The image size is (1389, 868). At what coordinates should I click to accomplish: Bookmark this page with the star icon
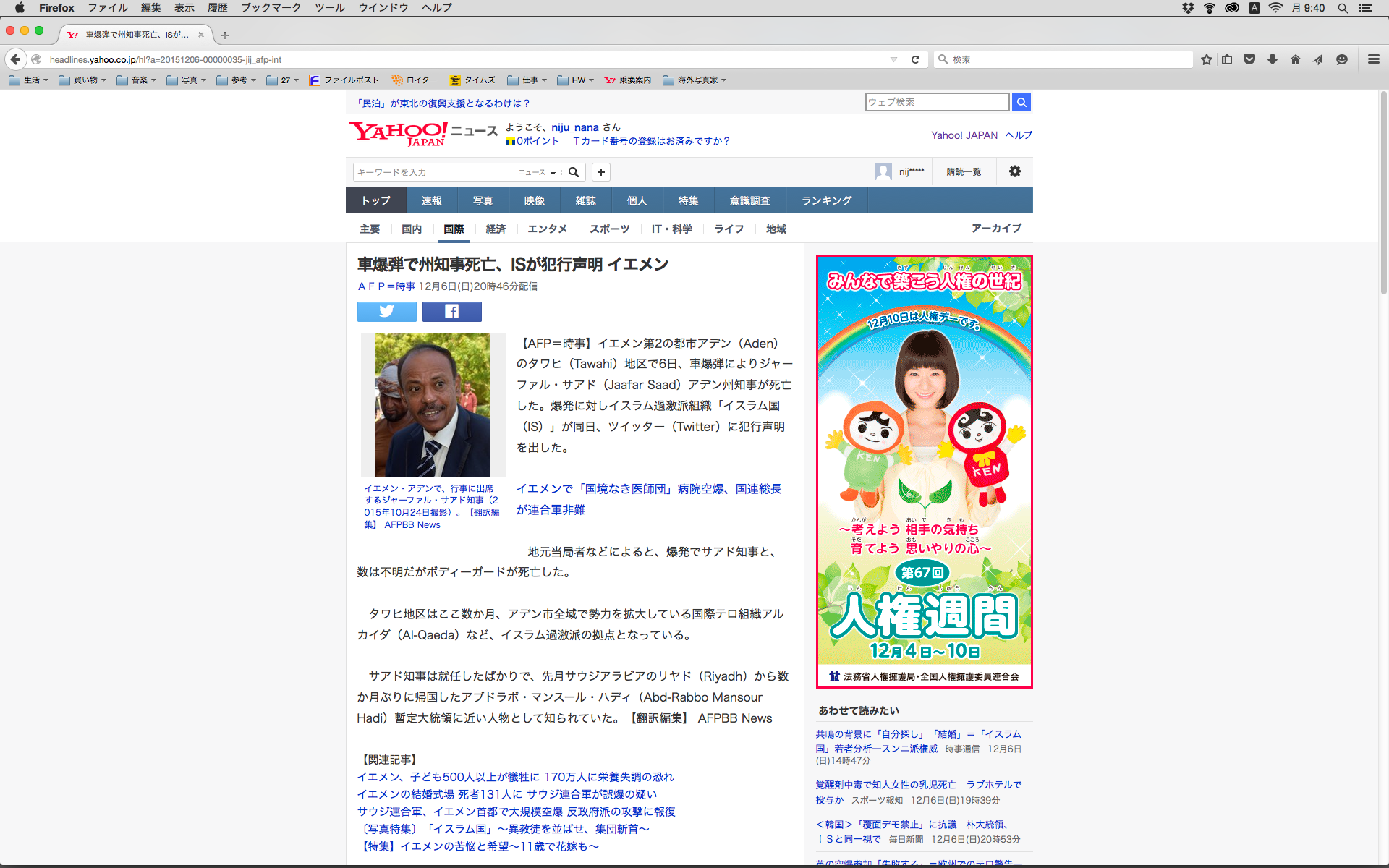pyautogui.click(x=1206, y=59)
